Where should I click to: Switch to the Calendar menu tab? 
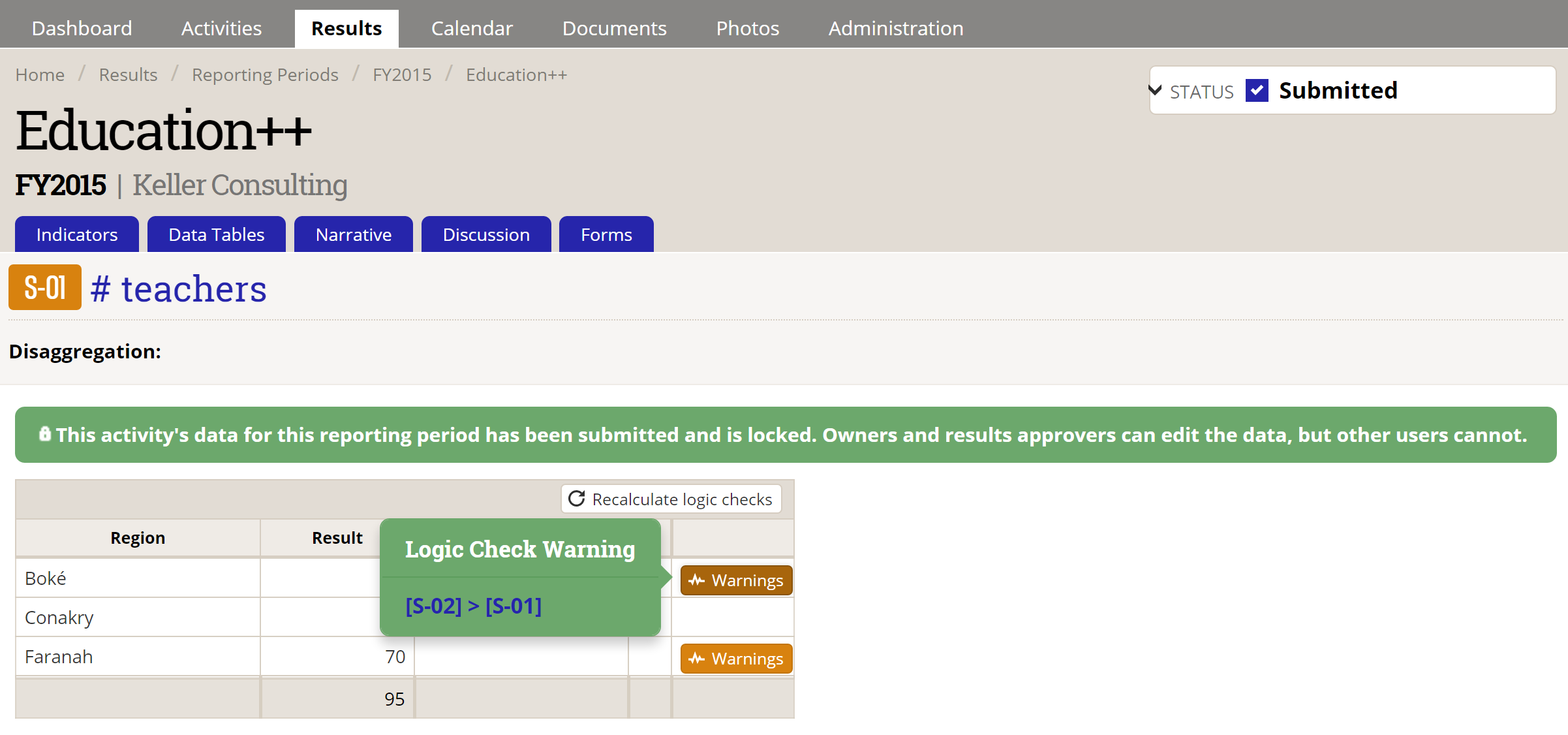[x=472, y=28]
